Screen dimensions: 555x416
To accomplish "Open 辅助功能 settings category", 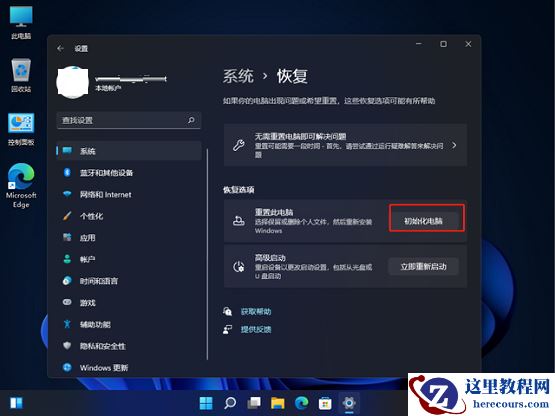I will pos(129,324).
